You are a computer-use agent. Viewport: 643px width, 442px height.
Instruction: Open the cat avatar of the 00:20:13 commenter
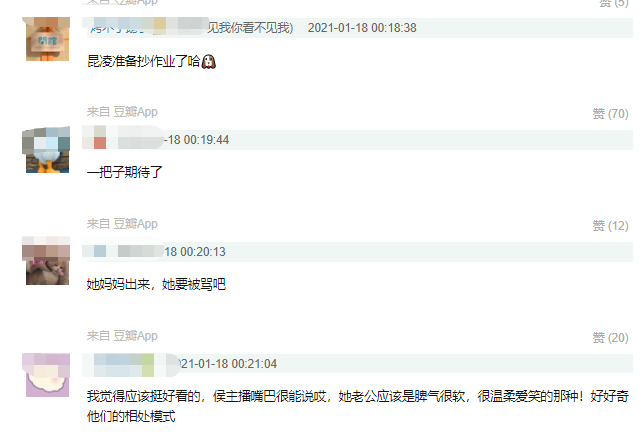[x=47, y=262]
